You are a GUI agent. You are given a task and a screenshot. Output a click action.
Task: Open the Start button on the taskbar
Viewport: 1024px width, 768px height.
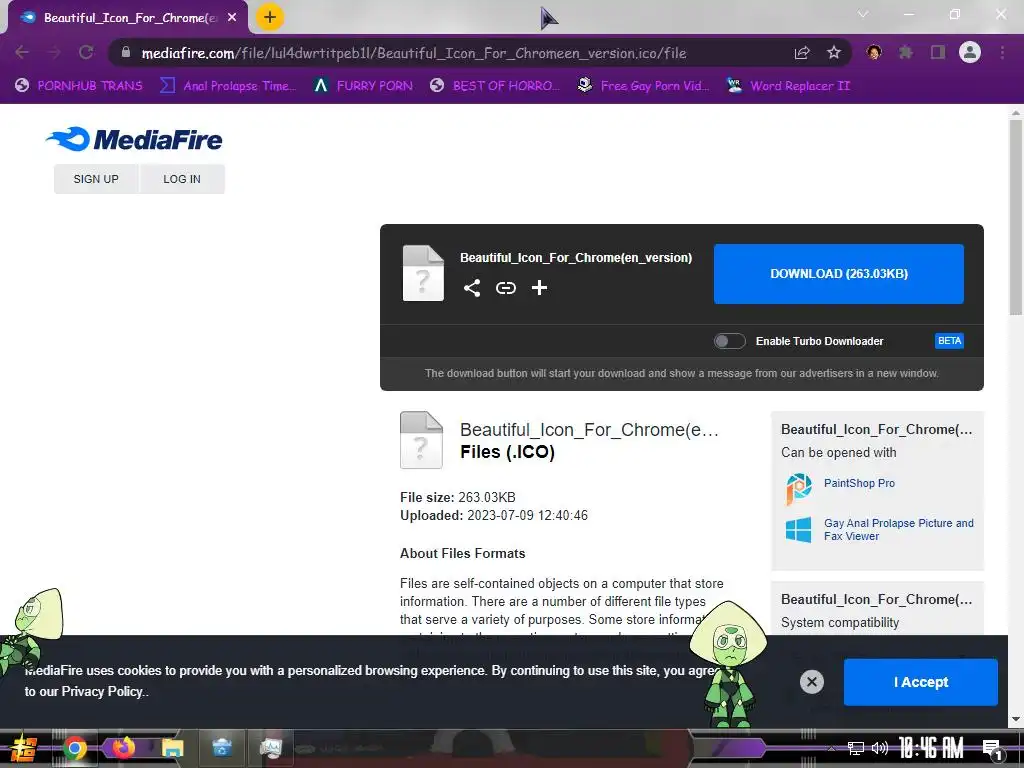[x=23, y=749]
